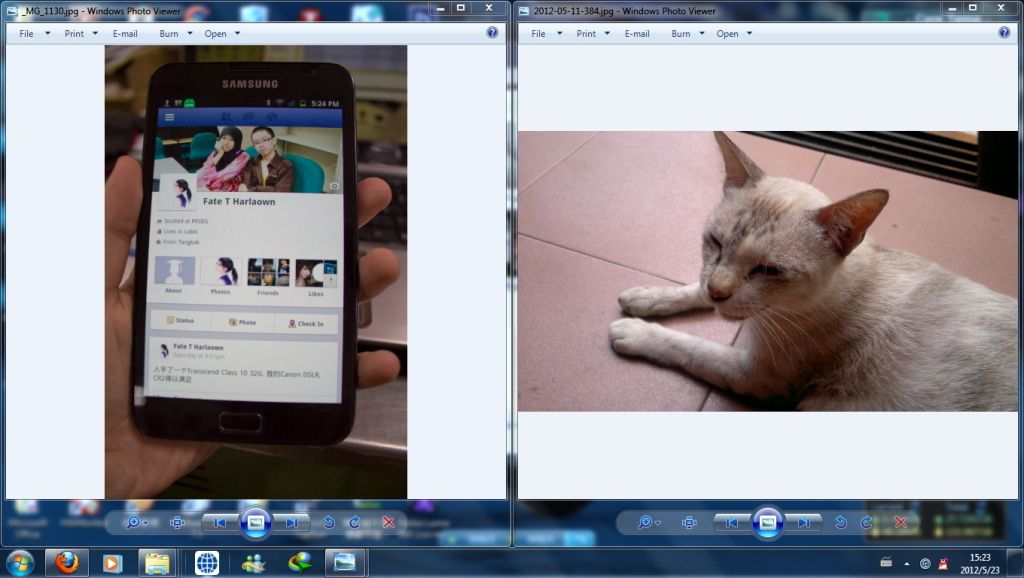The width and height of the screenshot is (1024, 578).
Task: Open the Open dropdown in right viewer
Action: click(734, 33)
